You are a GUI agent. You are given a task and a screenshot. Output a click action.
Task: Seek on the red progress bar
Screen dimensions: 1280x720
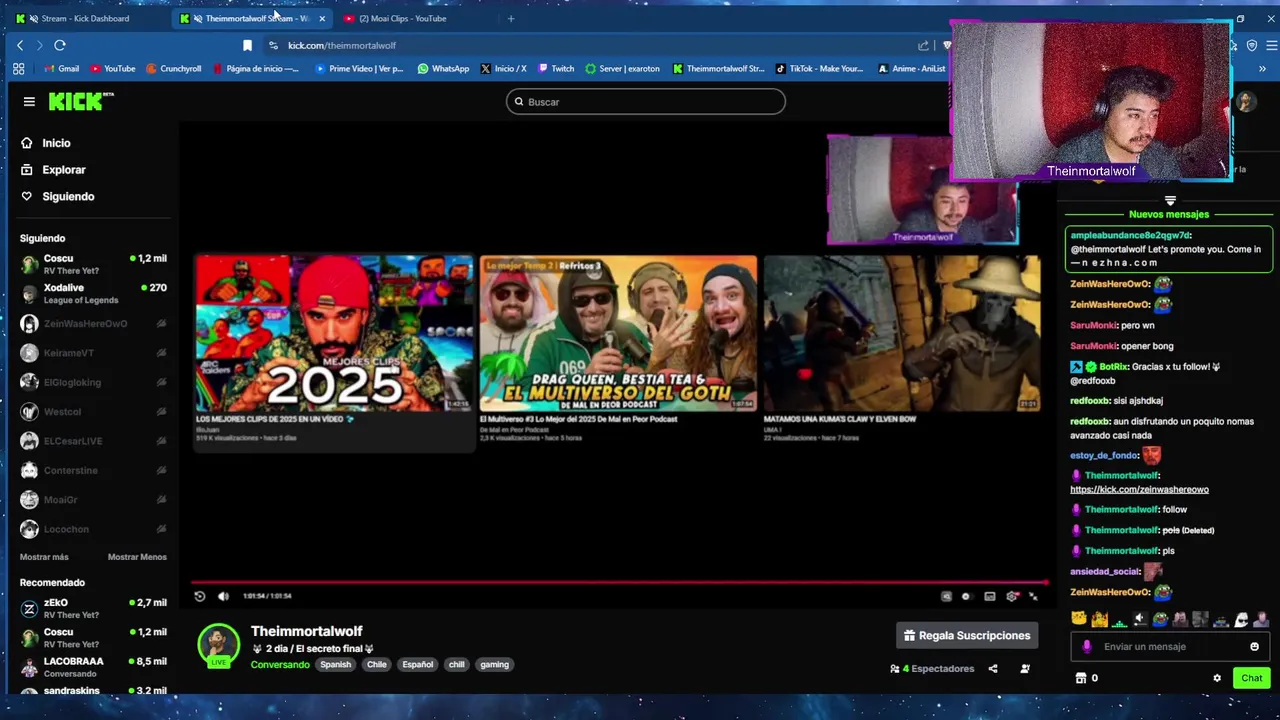(x=620, y=582)
